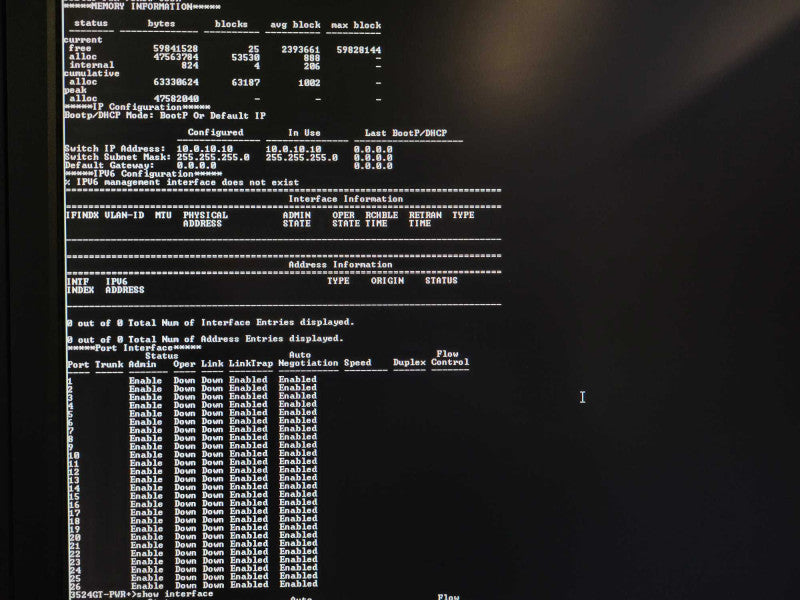Click the 'max block' column header
Viewport: 800px width, 600px height.
click(x=356, y=25)
